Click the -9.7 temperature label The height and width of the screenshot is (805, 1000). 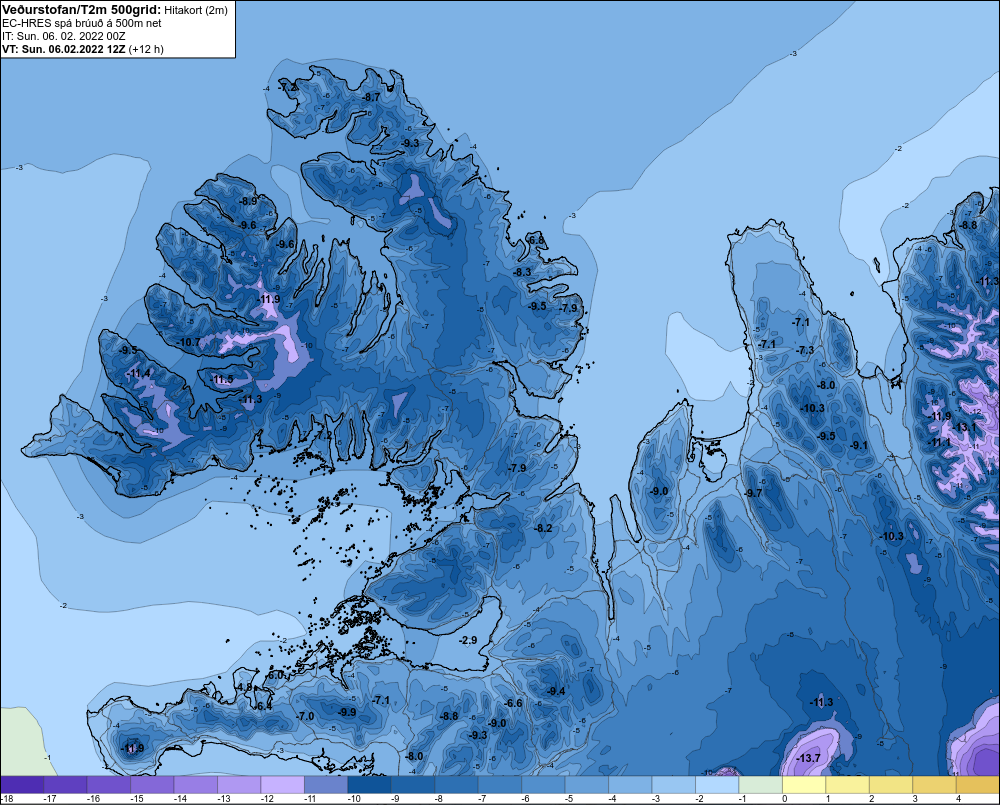point(754,493)
